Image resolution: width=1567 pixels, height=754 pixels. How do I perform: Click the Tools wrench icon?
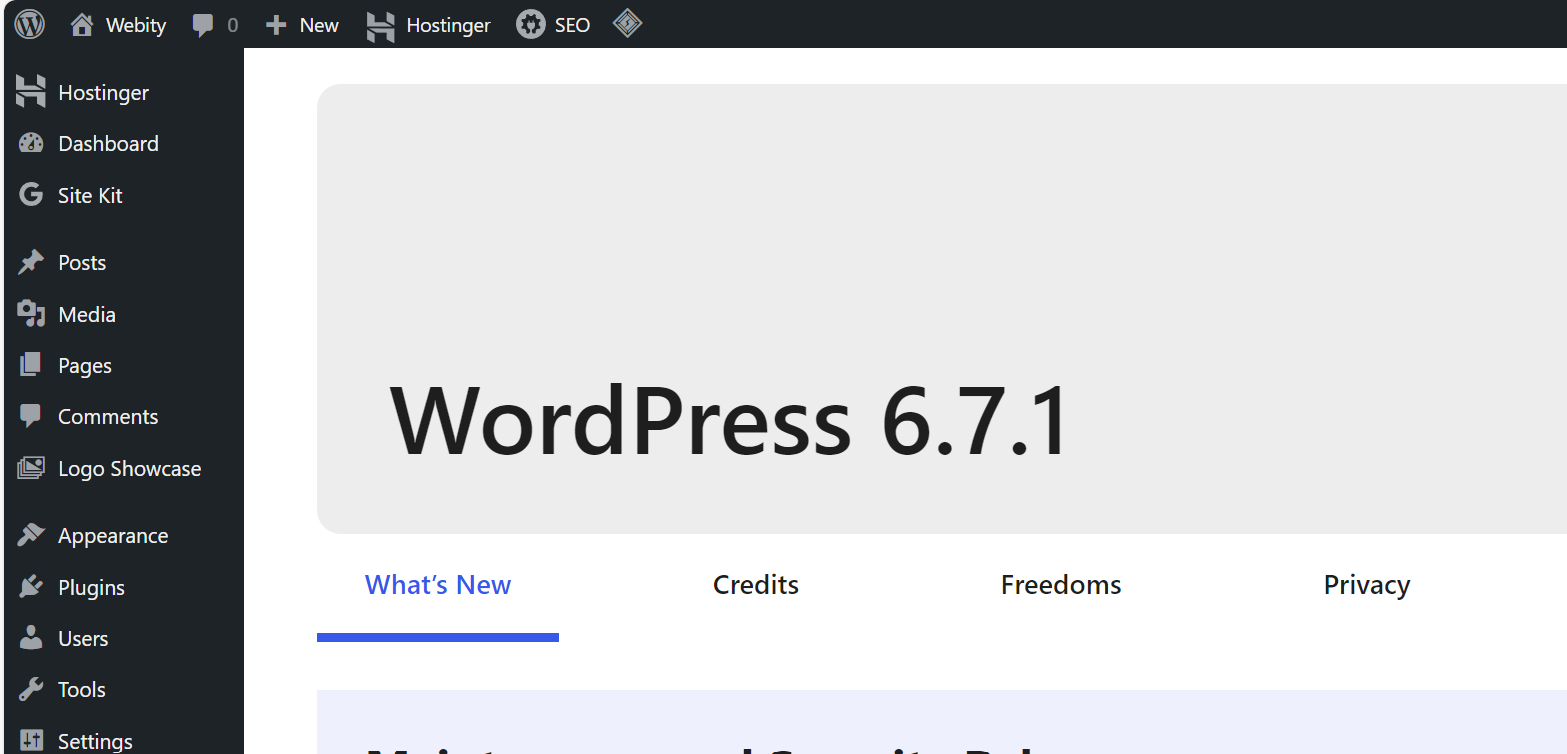[x=31, y=690]
